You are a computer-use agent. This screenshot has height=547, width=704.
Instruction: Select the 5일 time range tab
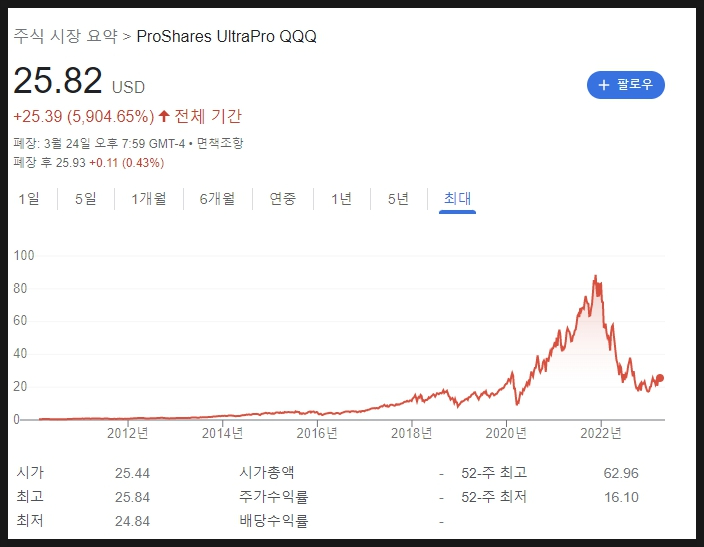pyautogui.click(x=85, y=199)
